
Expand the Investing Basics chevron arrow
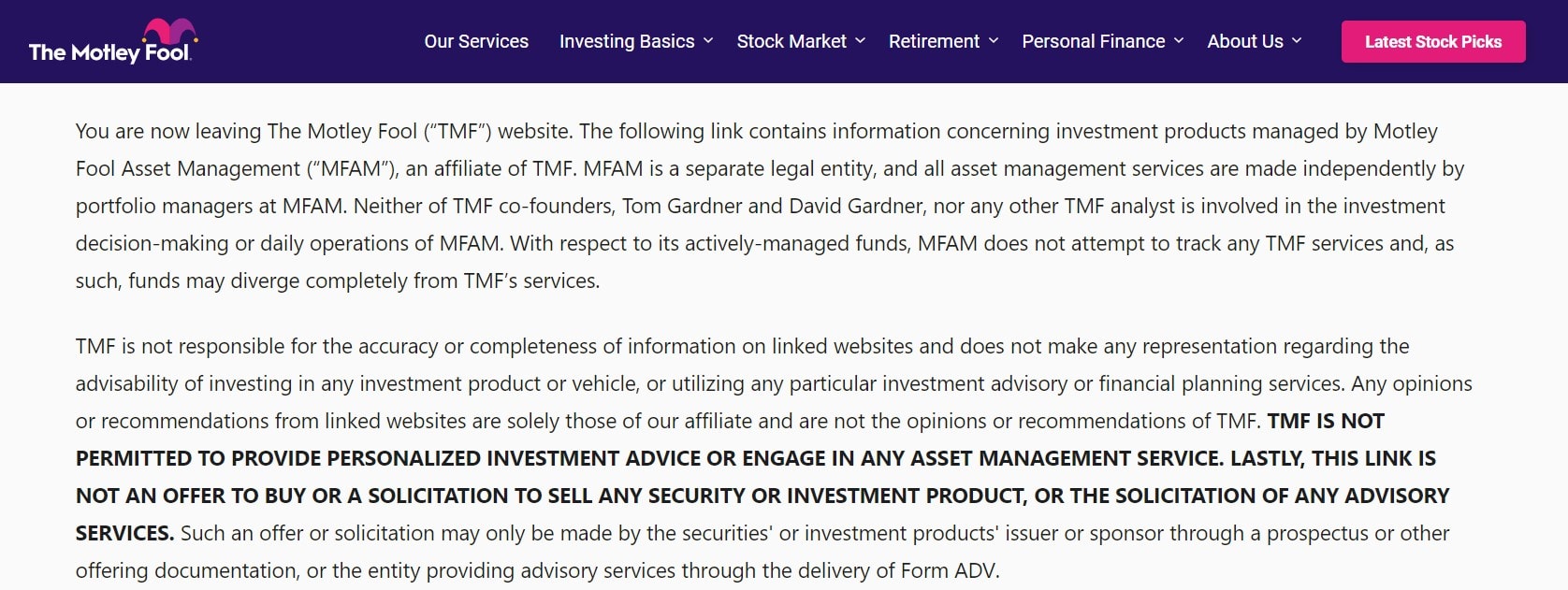point(708,41)
